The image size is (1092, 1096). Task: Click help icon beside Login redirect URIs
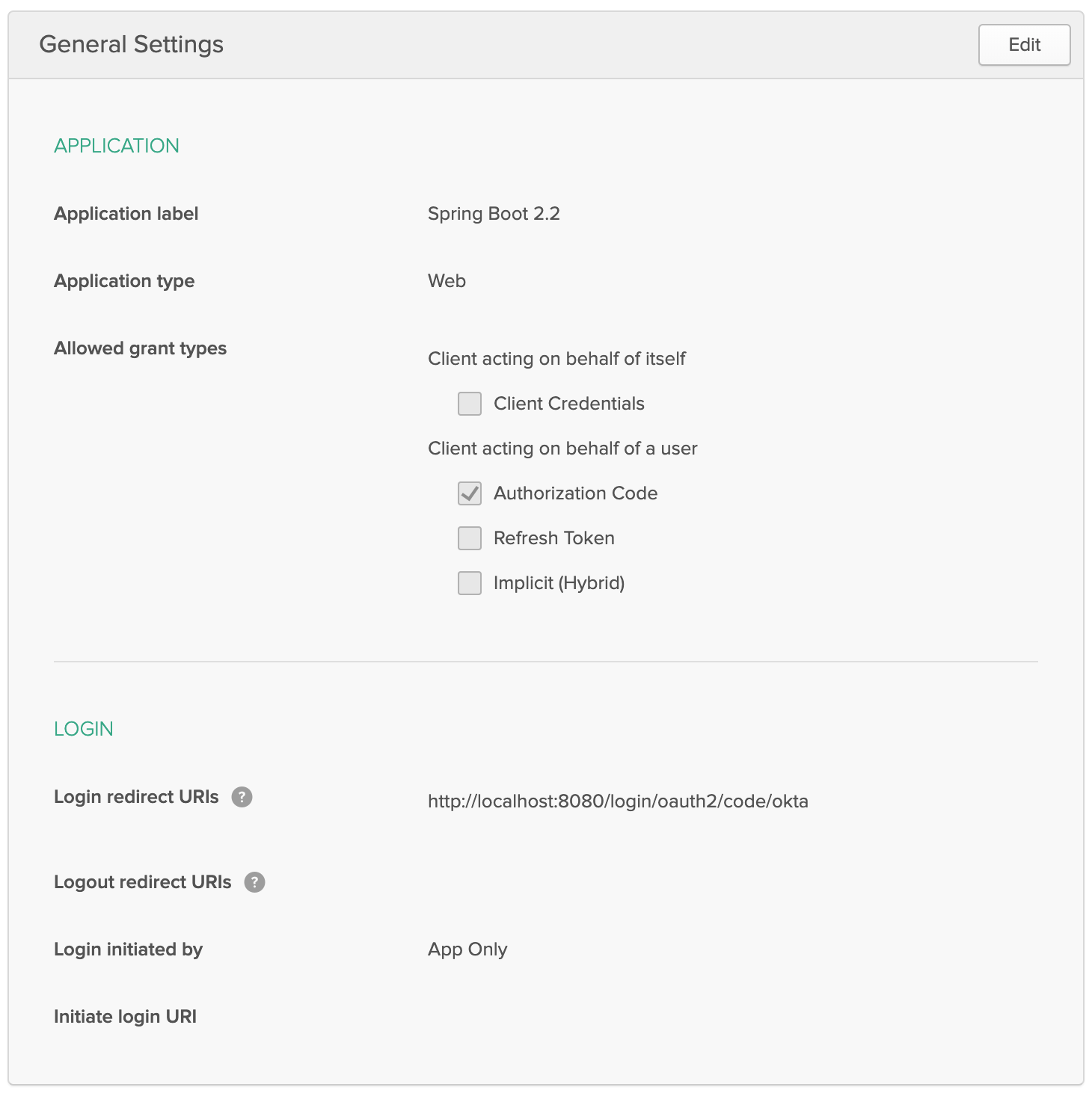tap(242, 797)
